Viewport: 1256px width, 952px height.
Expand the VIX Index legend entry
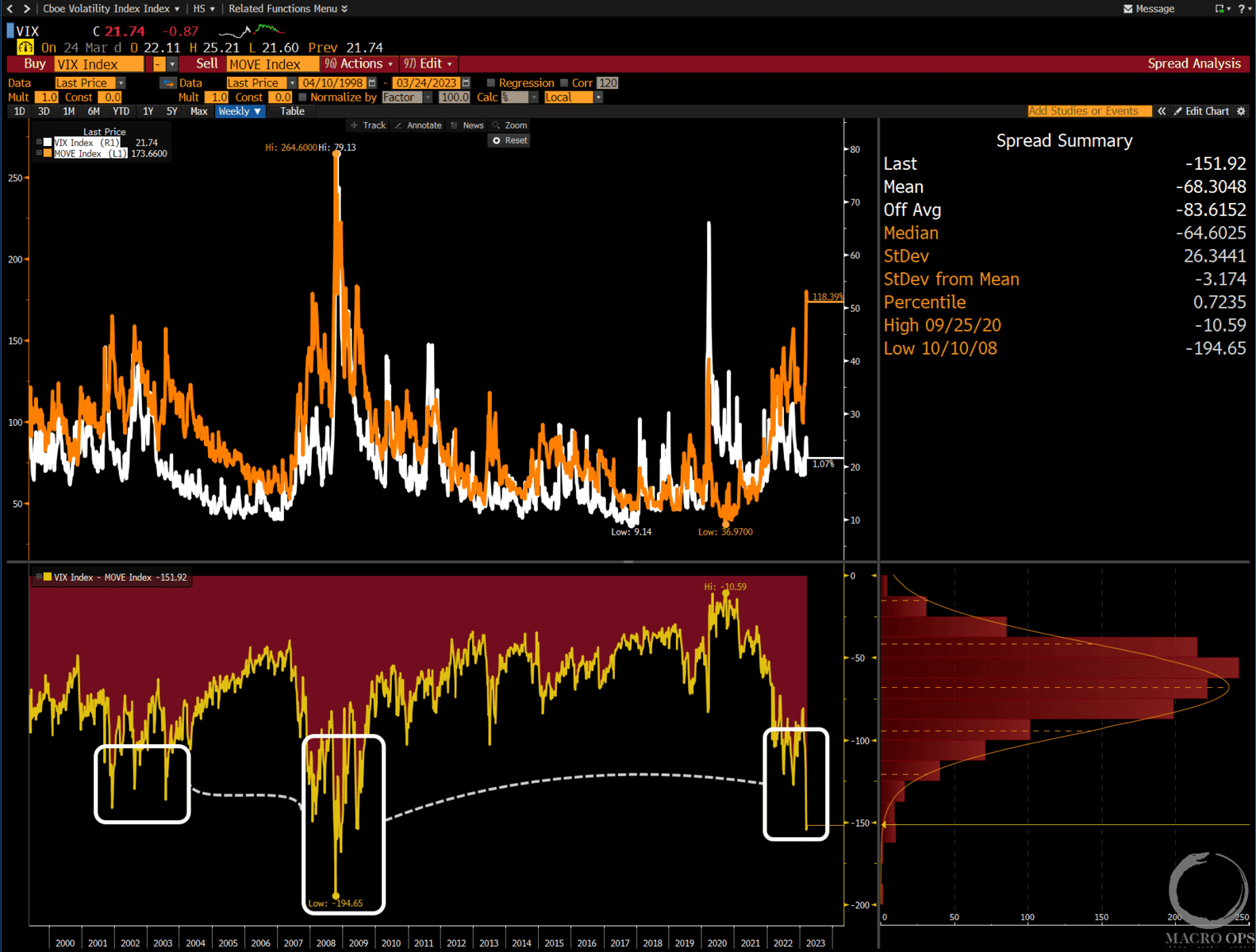coord(39,143)
